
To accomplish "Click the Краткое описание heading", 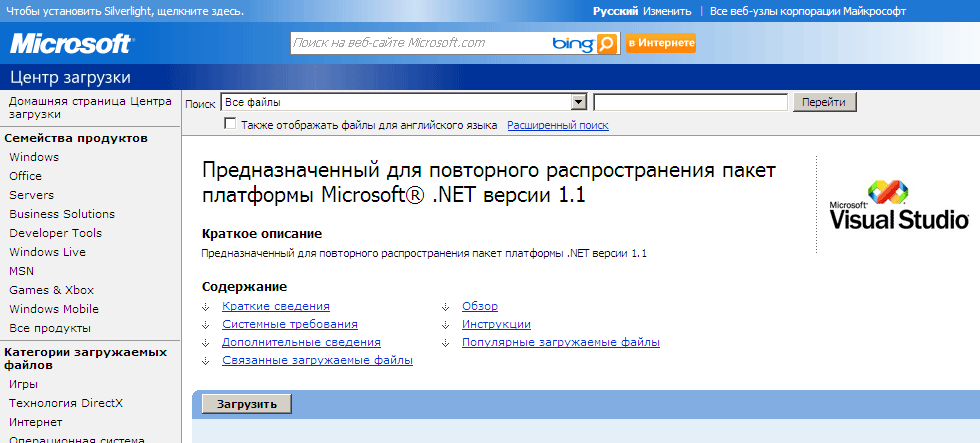I will (x=262, y=234).
